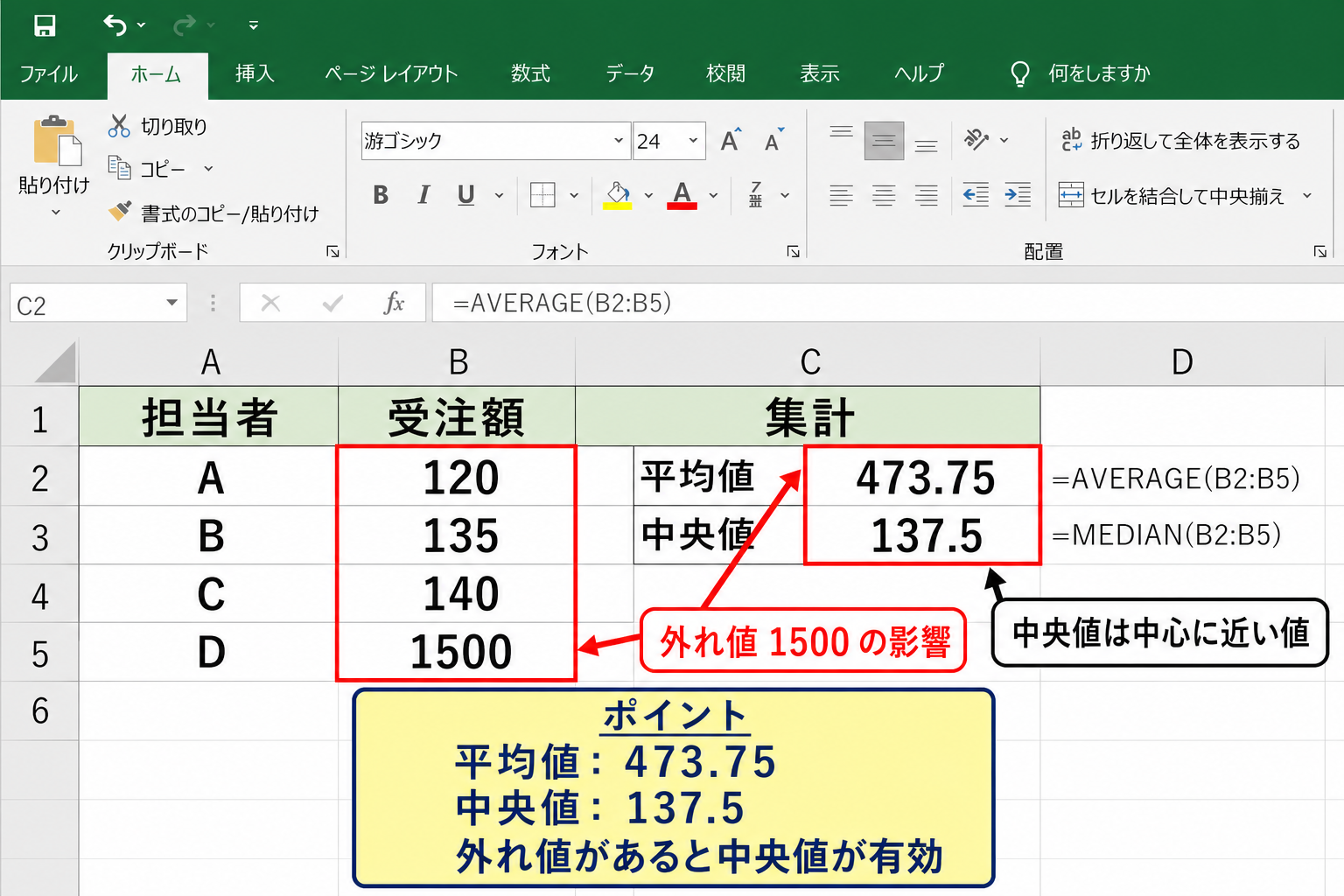Open the Quick Access Toolbar customize arrow
1344x896 pixels.
click(254, 25)
